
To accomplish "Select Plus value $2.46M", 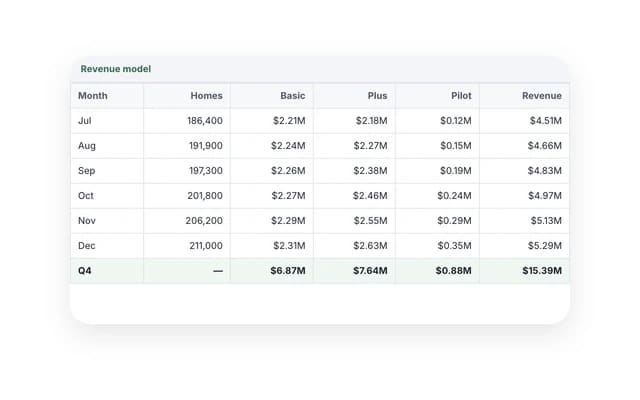I will pos(370,196).
